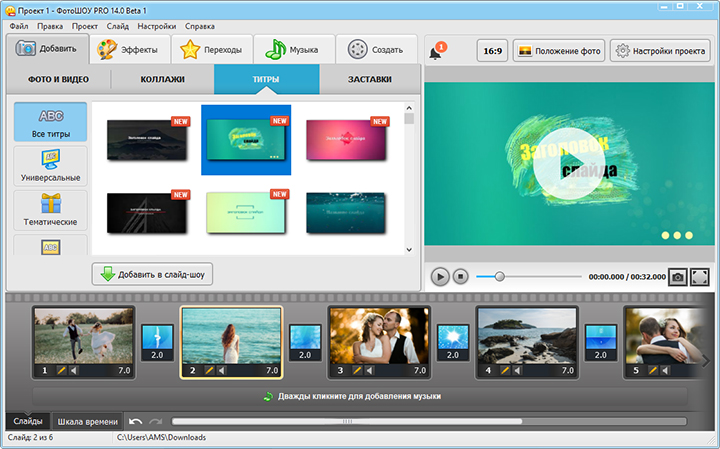Select the pink gradient title thumbnail
The height and width of the screenshot is (449, 720).
(346, 140)
